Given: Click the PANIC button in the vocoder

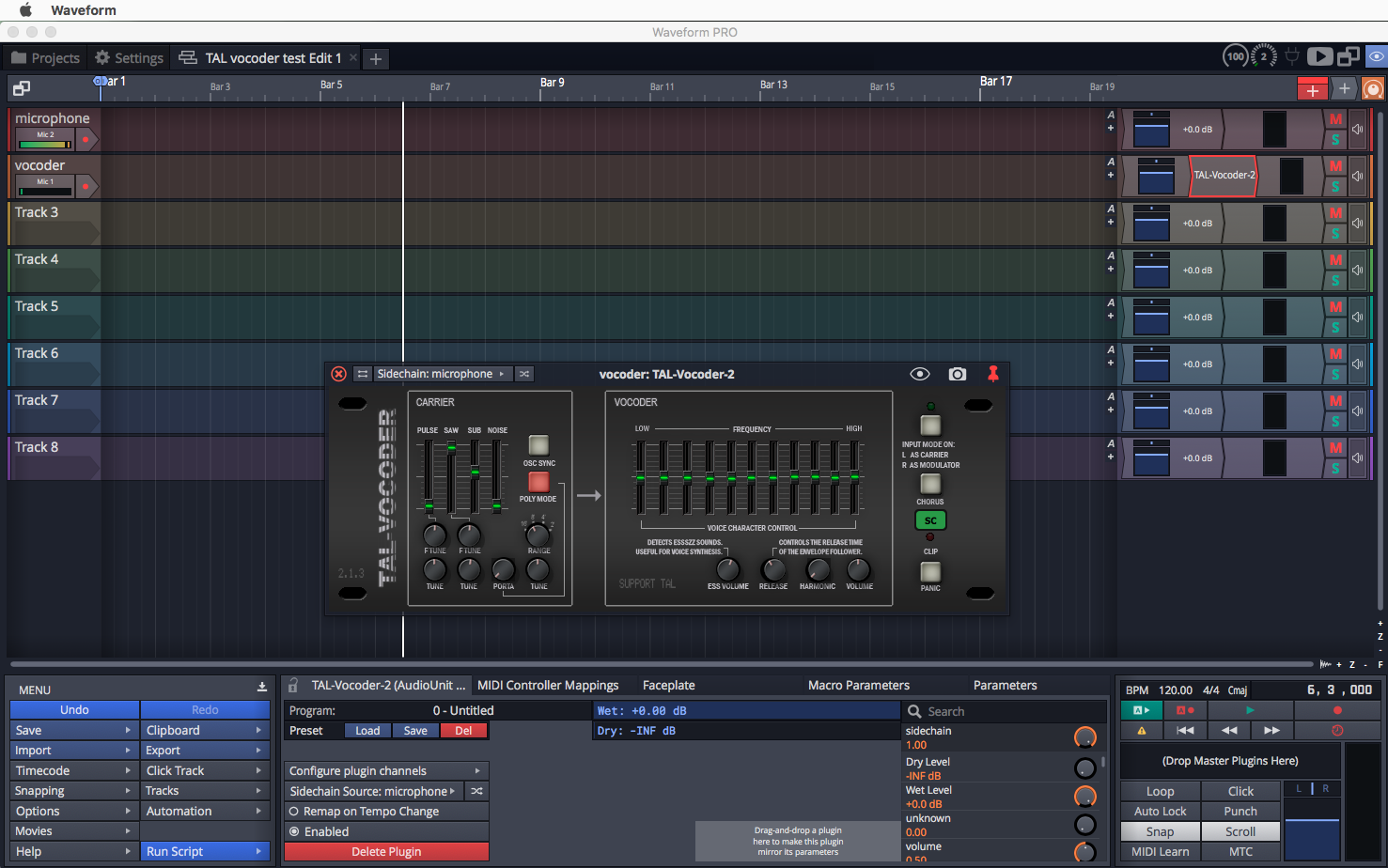Looking at the screenshot, I should (930, 572).
